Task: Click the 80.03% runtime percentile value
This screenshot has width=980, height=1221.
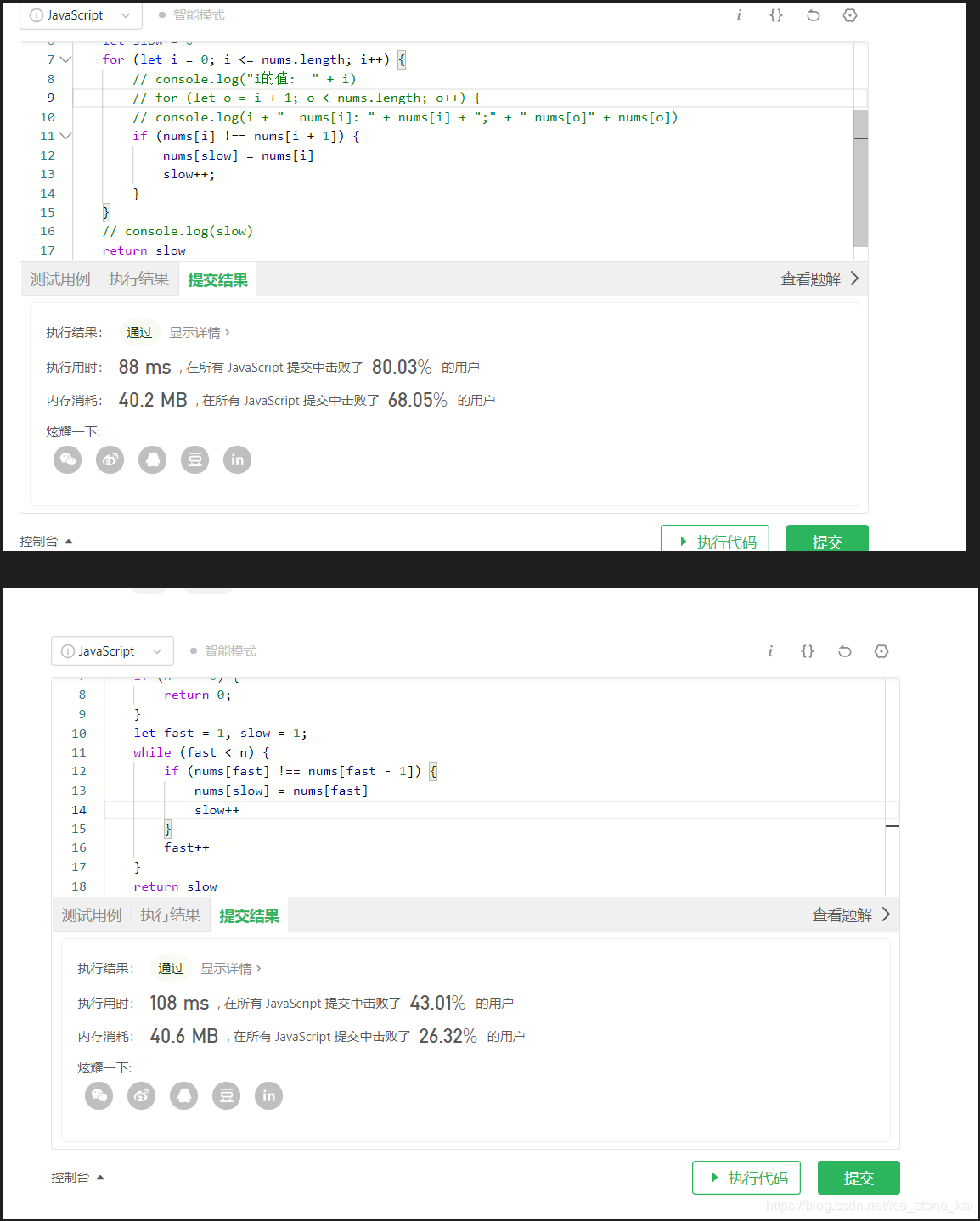Action: pos(402,367)
